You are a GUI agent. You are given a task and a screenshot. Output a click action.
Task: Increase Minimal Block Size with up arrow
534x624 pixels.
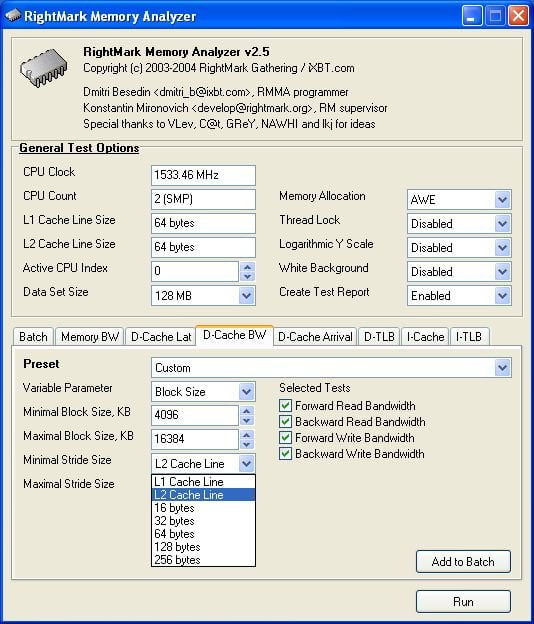point(247,411)
